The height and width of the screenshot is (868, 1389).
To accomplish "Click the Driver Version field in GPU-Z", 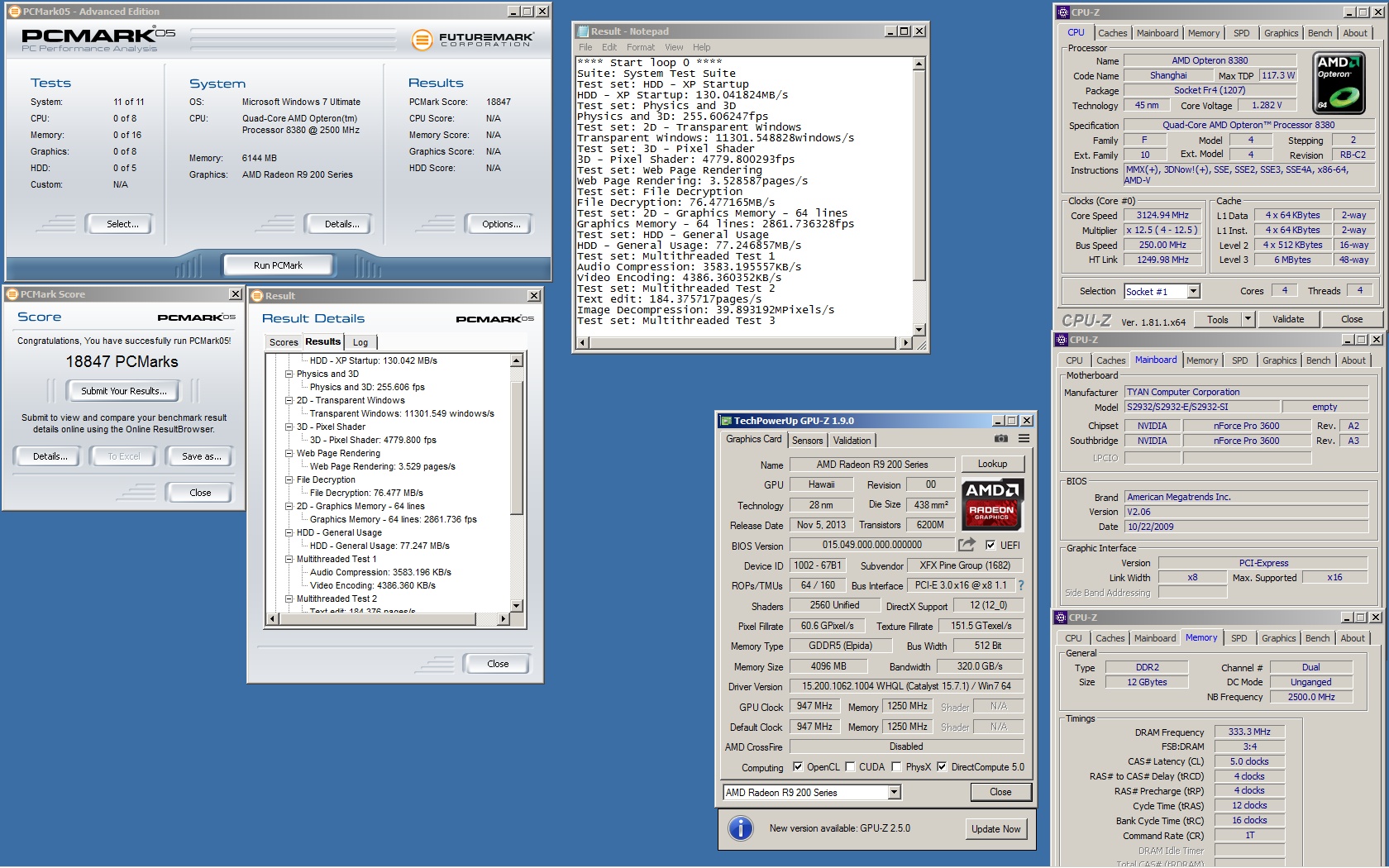I will [906, 686].
